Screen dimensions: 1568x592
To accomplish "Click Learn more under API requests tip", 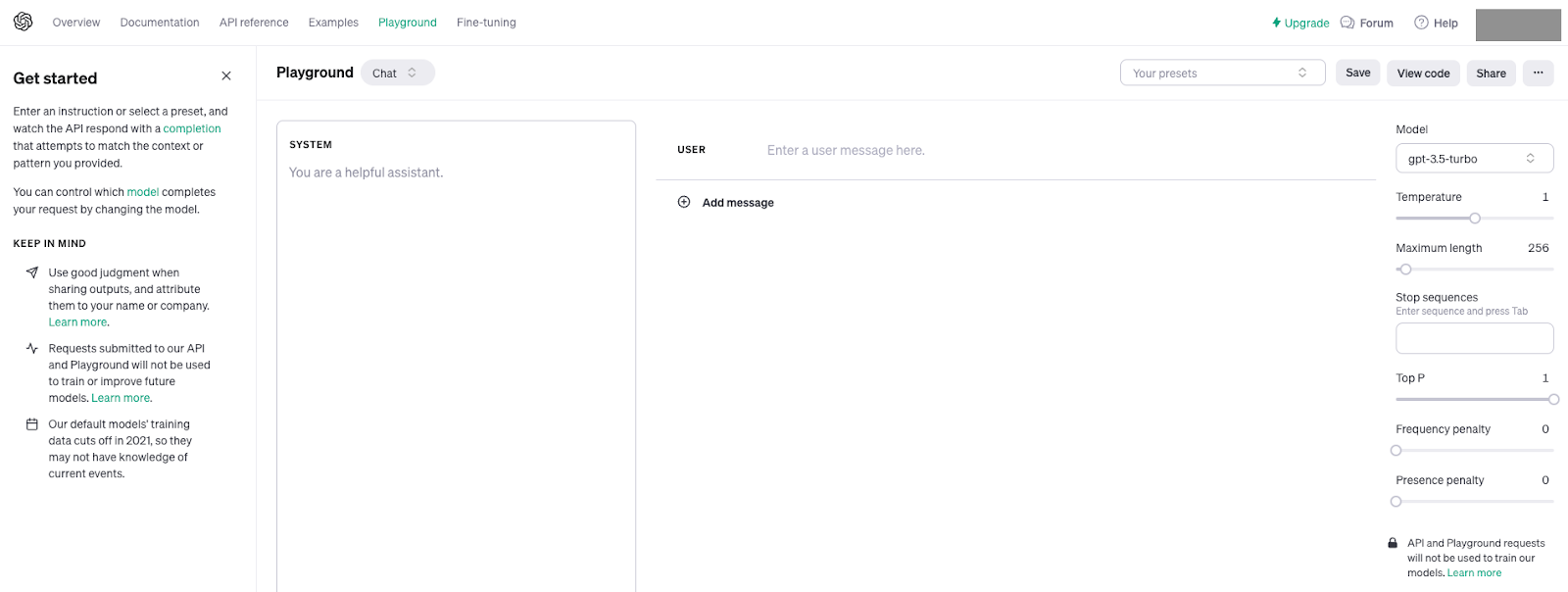I will (121, 398).
